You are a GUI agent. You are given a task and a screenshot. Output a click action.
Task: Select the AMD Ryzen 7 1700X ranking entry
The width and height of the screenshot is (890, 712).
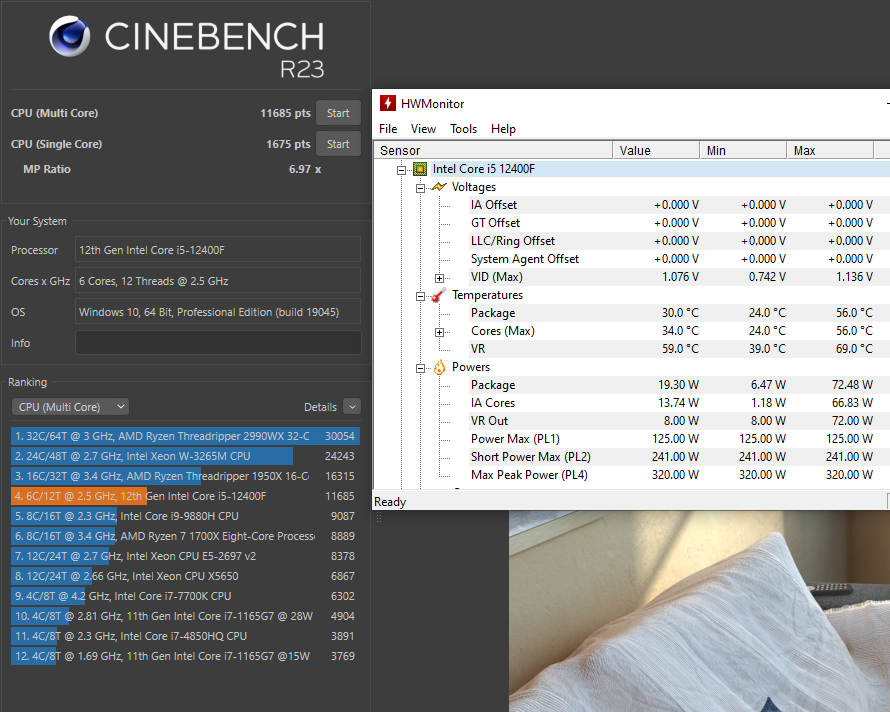(185, 536)
